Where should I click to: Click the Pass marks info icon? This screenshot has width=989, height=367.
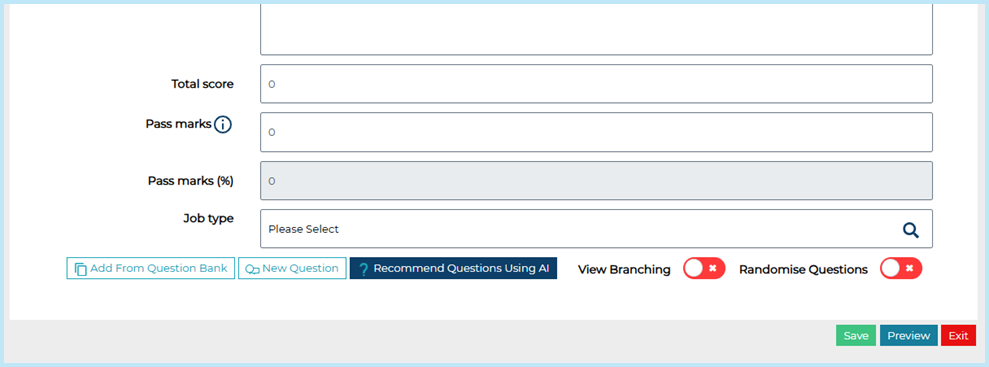click(223, 125)
